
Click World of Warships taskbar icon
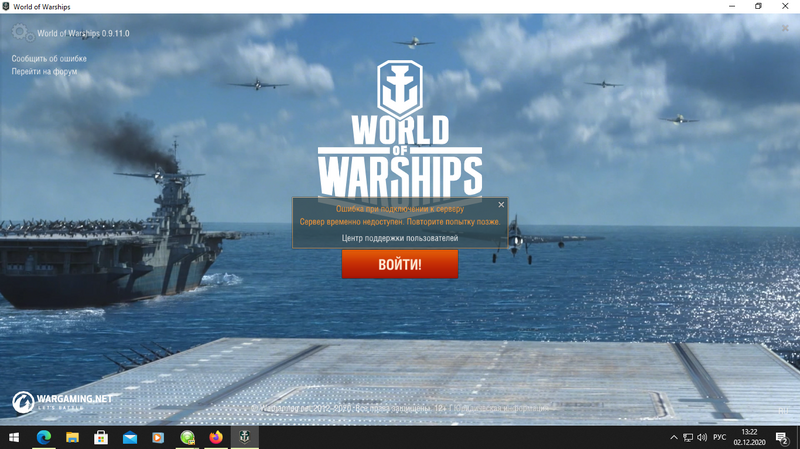pyautogui.click(x=245, y=437)
